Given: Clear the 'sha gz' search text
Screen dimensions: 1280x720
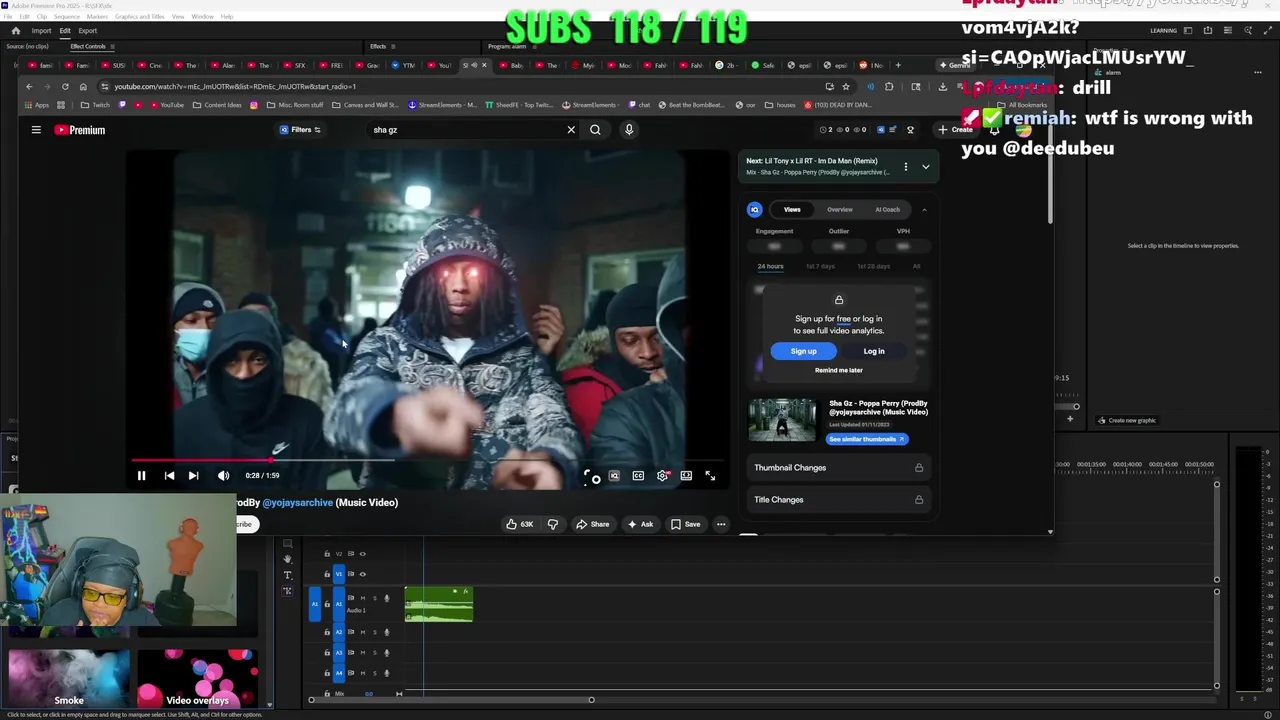Looking at the screenshot, I should [571, 129].
